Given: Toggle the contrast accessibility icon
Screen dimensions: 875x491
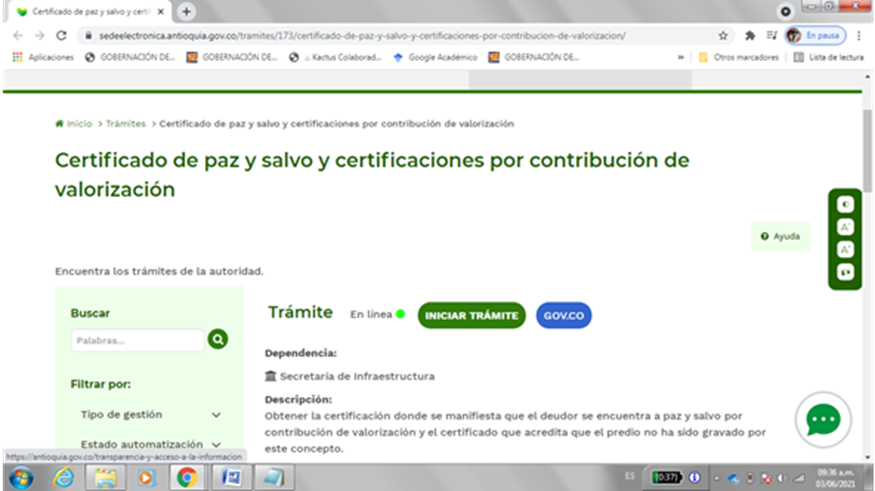Looking at the screenshot, I should tap(845, 205).
